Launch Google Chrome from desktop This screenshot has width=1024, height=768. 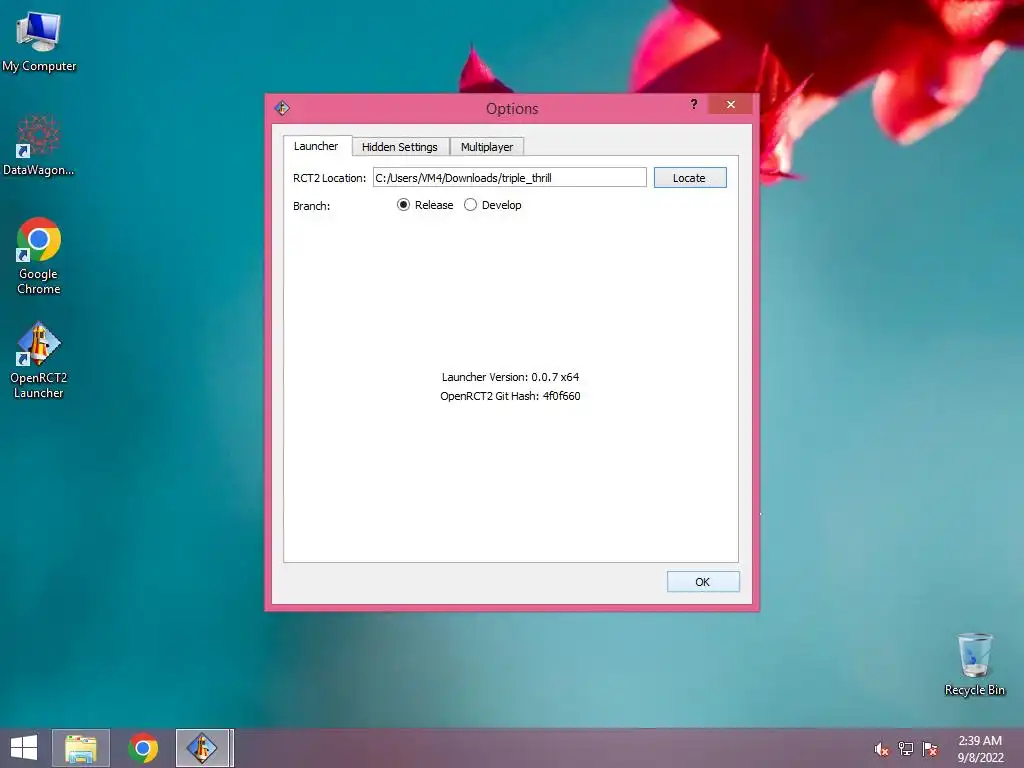coord(39,255)
